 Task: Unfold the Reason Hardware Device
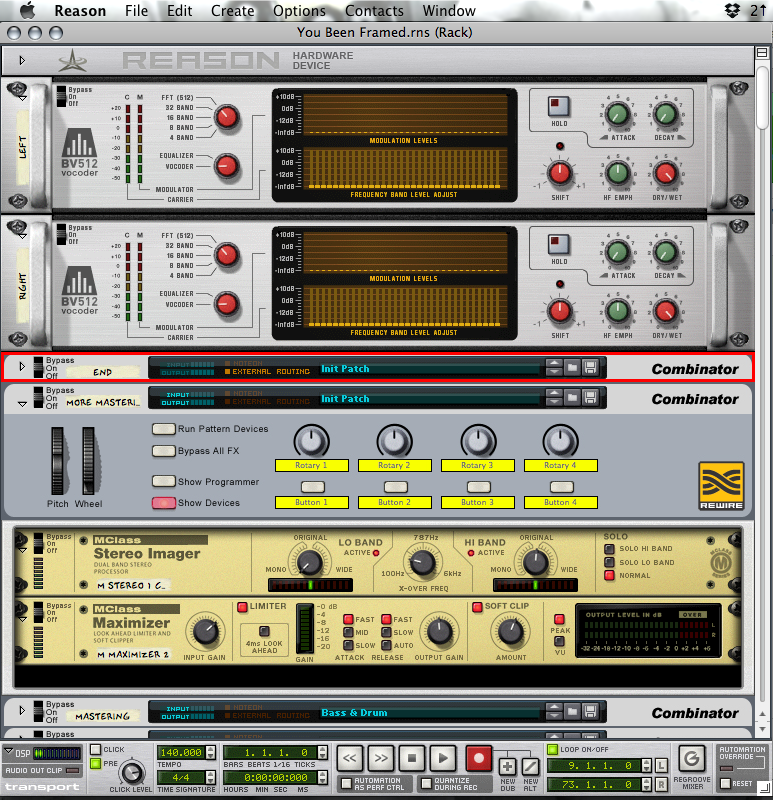[22, 61]
